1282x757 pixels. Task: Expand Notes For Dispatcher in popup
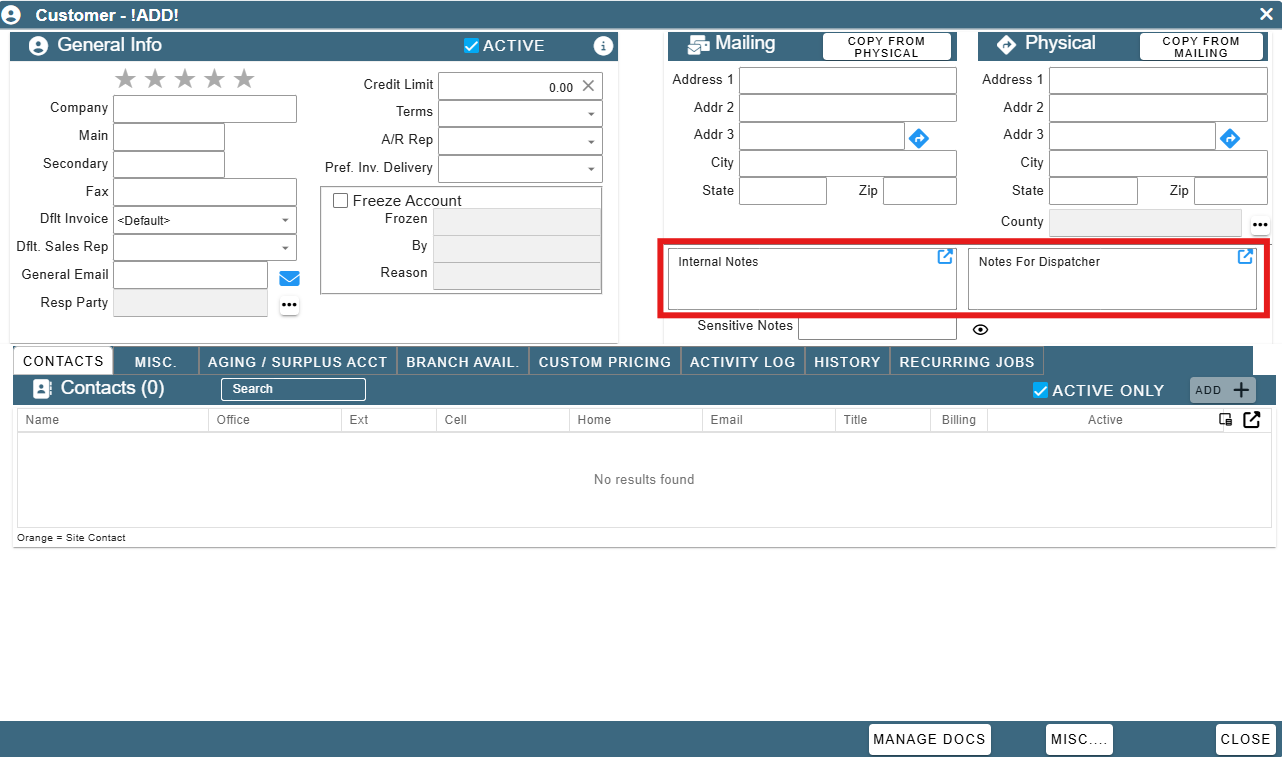1245,257
